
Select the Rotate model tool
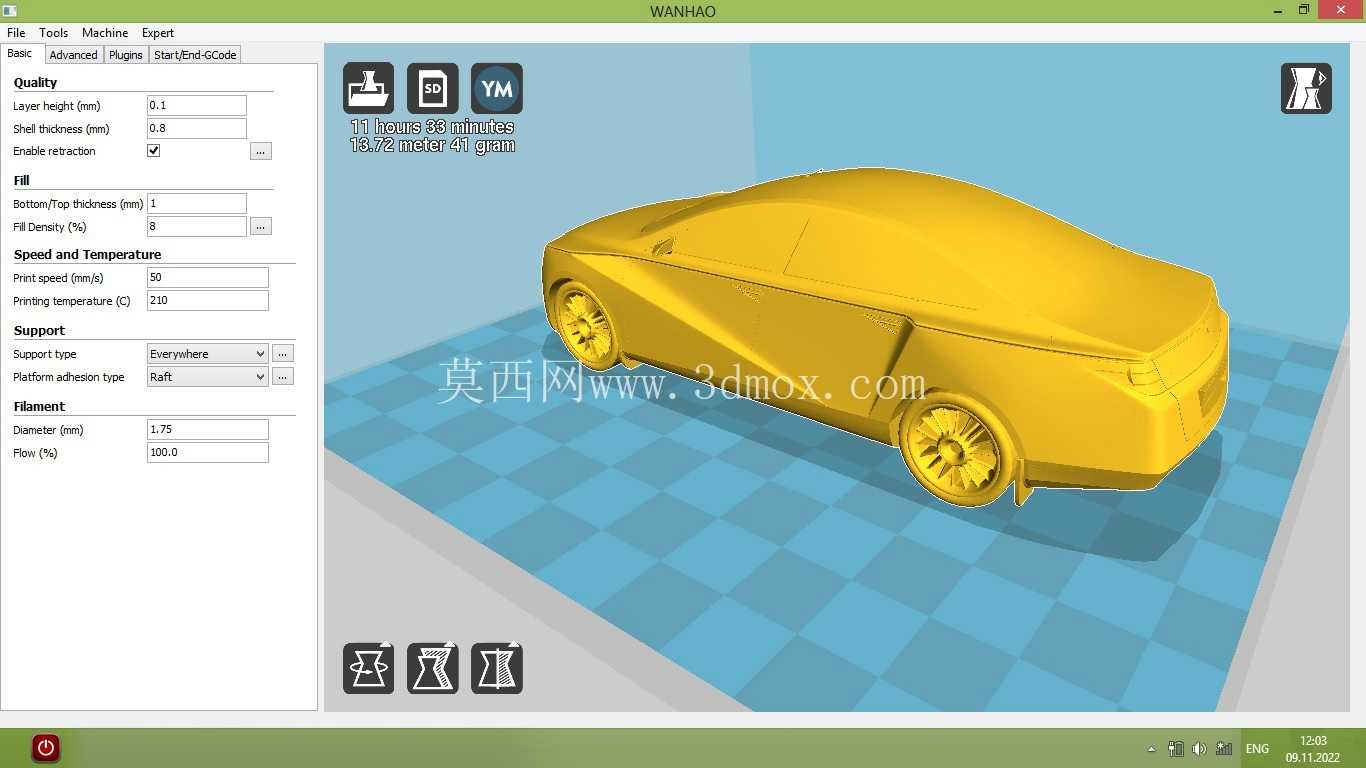click(x=369, y=668)
